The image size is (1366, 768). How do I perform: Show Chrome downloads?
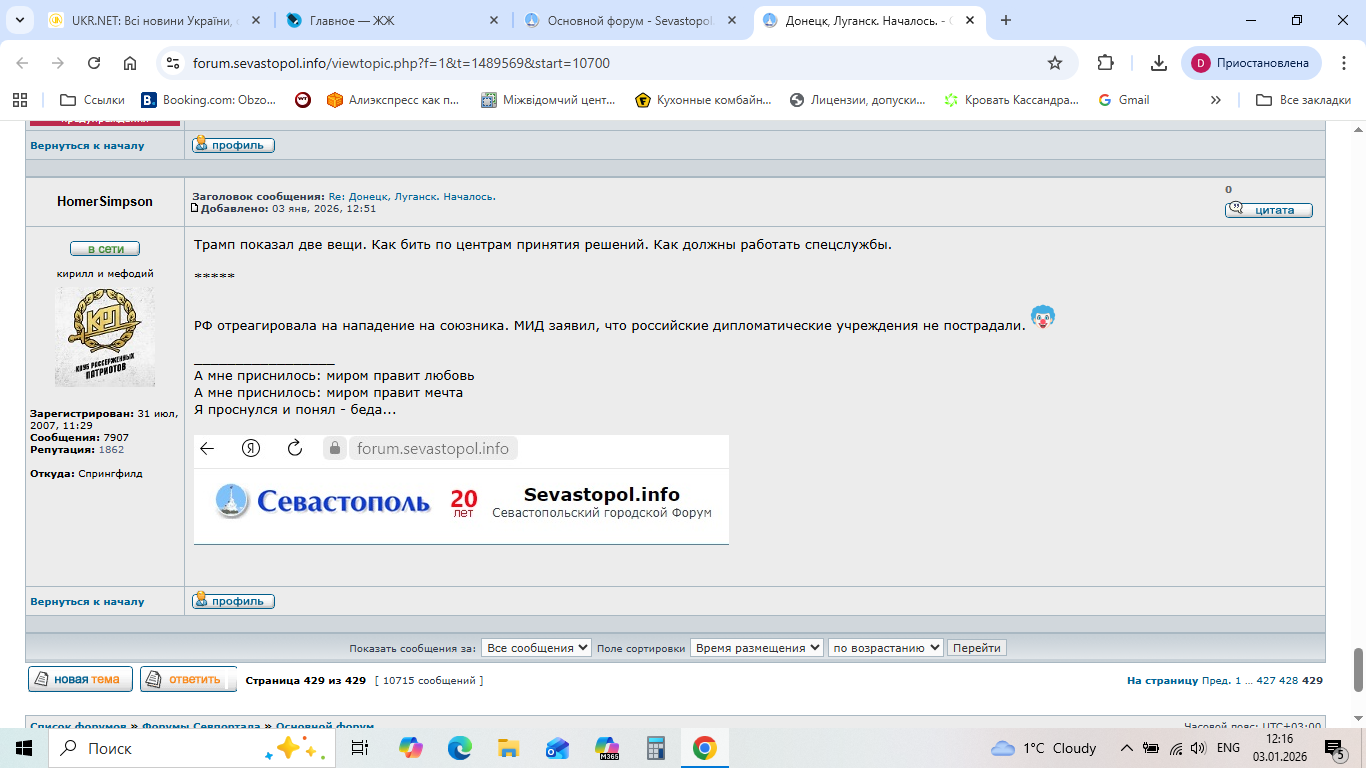[1159, 63]
